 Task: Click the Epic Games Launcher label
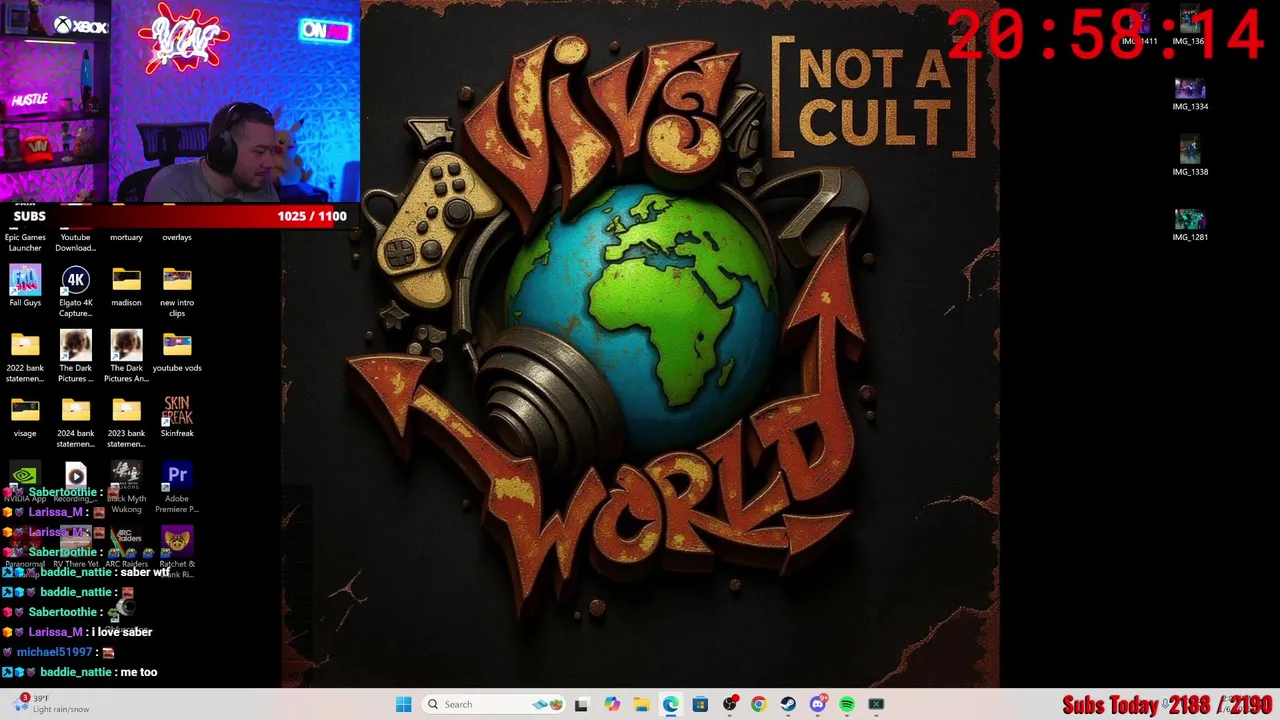tap(25, 242)
